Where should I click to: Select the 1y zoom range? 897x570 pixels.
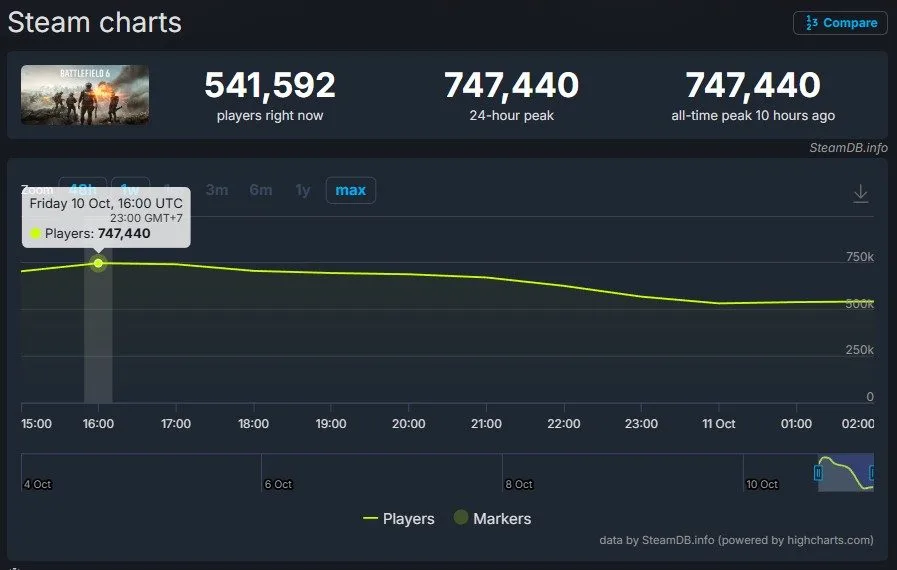(303, 190)
